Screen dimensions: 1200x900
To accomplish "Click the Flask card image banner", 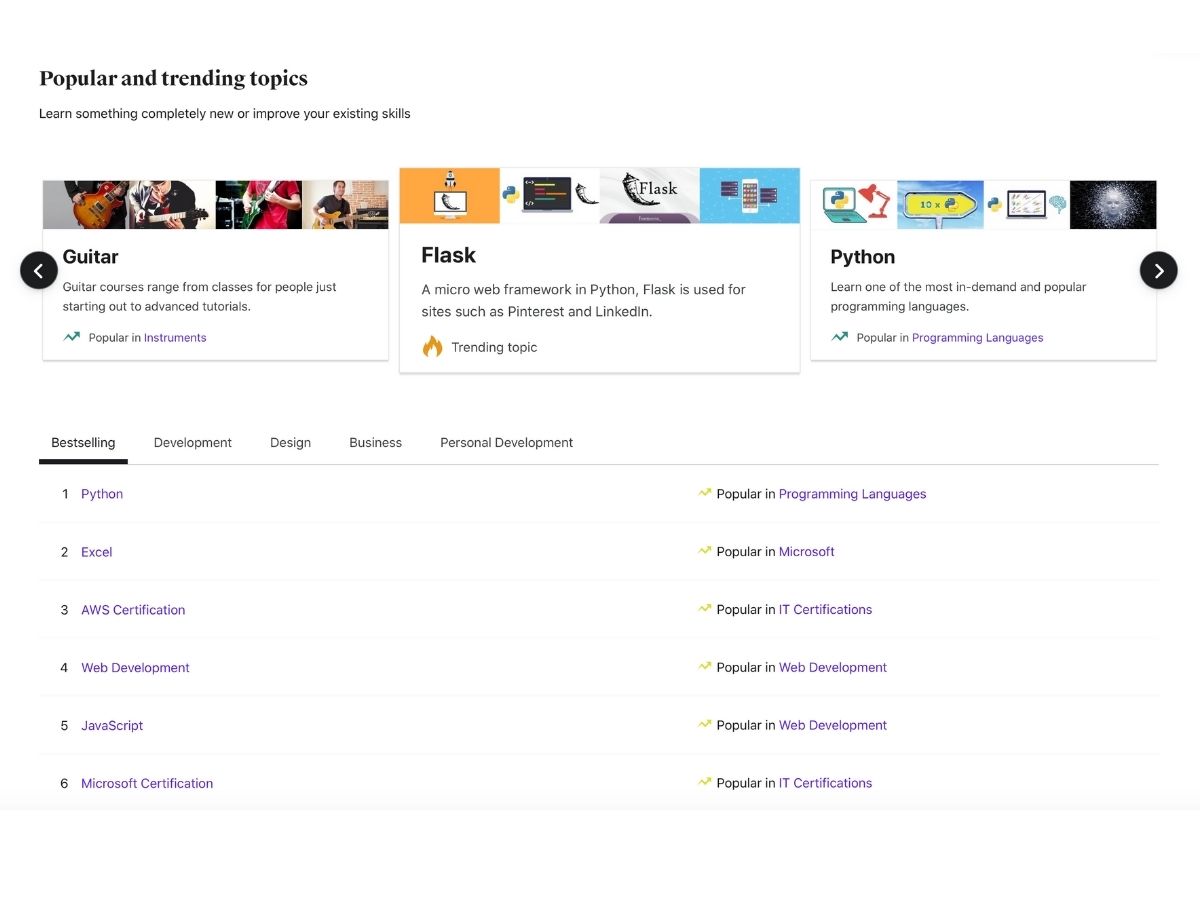I will (x=599, y=196).
